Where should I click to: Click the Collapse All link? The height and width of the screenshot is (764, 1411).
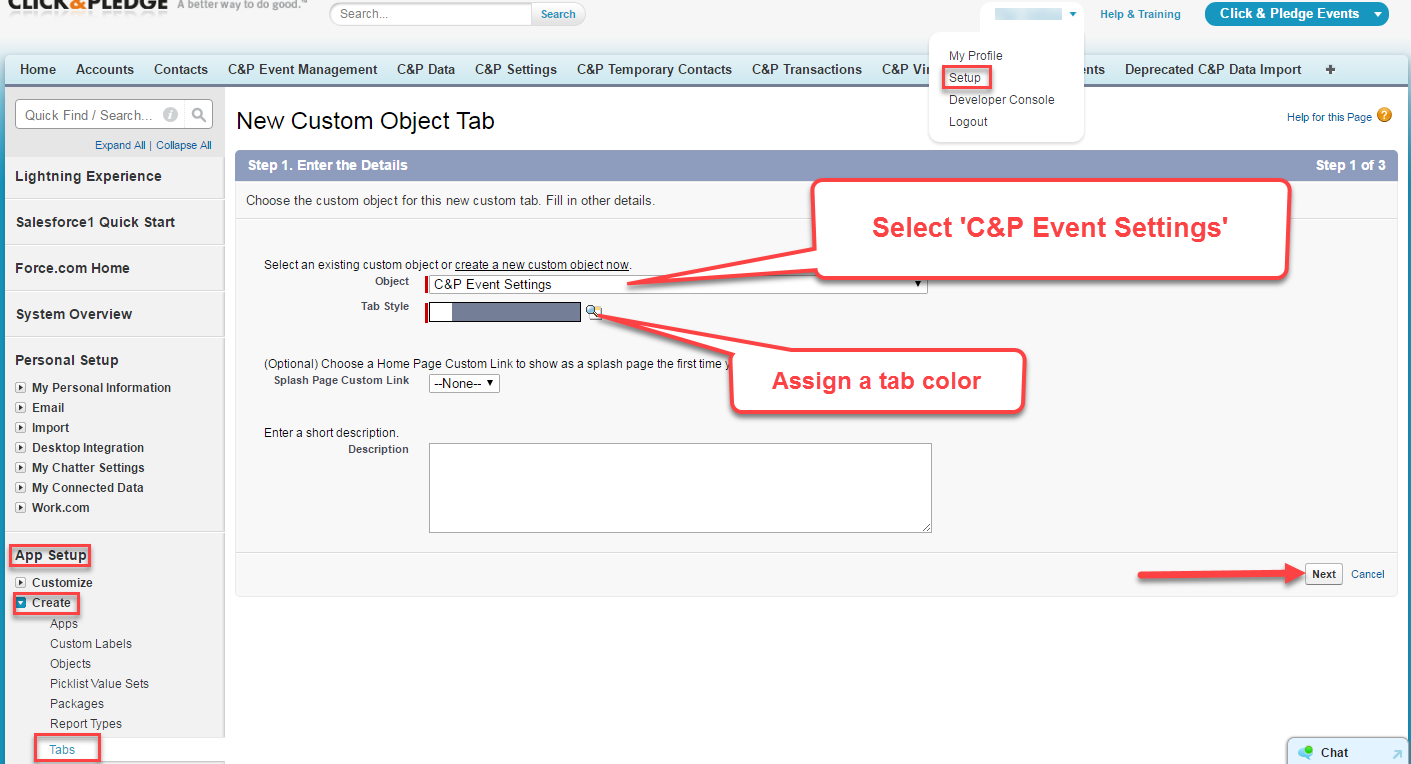coord(184,145)
